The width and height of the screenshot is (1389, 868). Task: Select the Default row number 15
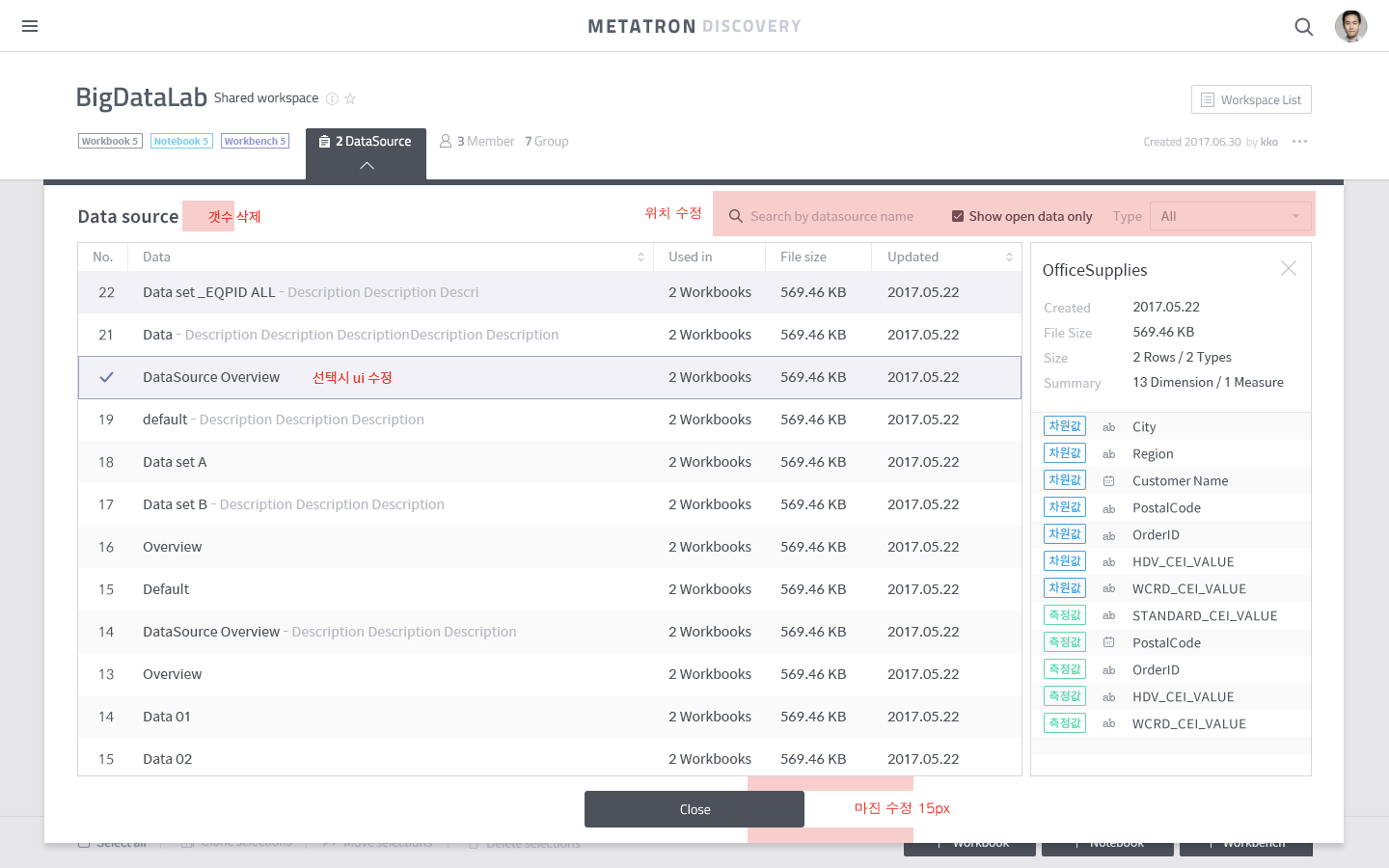[x=550, y=589]
